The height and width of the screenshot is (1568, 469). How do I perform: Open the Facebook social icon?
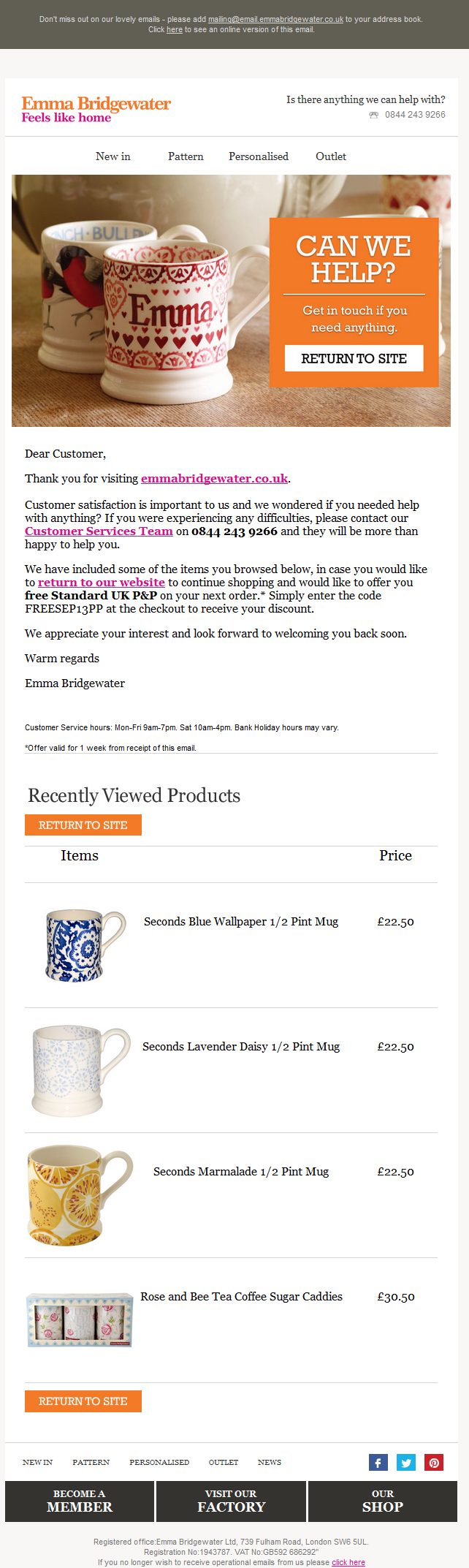(x=378, y=1462)
